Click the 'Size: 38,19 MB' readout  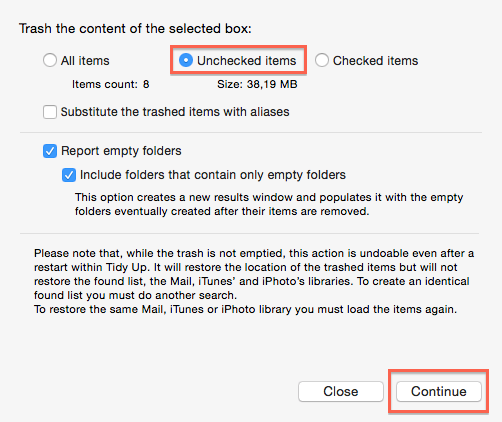pyautogui.click(x=257, y=84)
